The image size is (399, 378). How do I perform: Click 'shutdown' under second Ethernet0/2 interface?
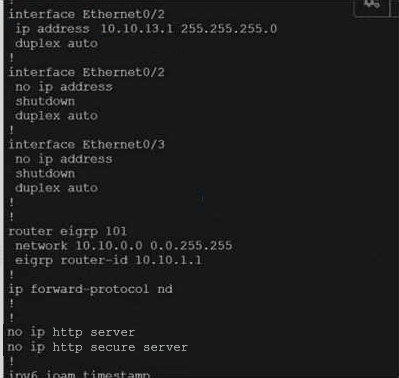click(x=45, y=101)
